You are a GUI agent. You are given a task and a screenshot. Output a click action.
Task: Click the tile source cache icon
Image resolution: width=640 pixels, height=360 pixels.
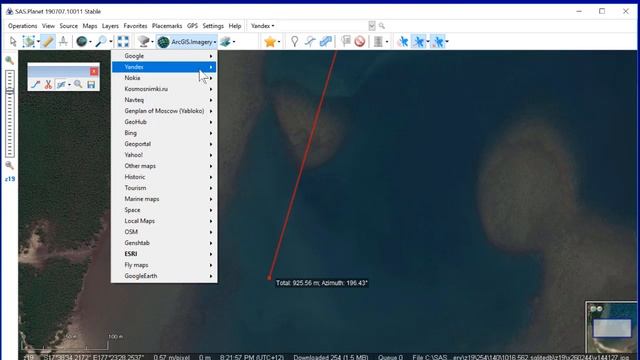[143, 41]
